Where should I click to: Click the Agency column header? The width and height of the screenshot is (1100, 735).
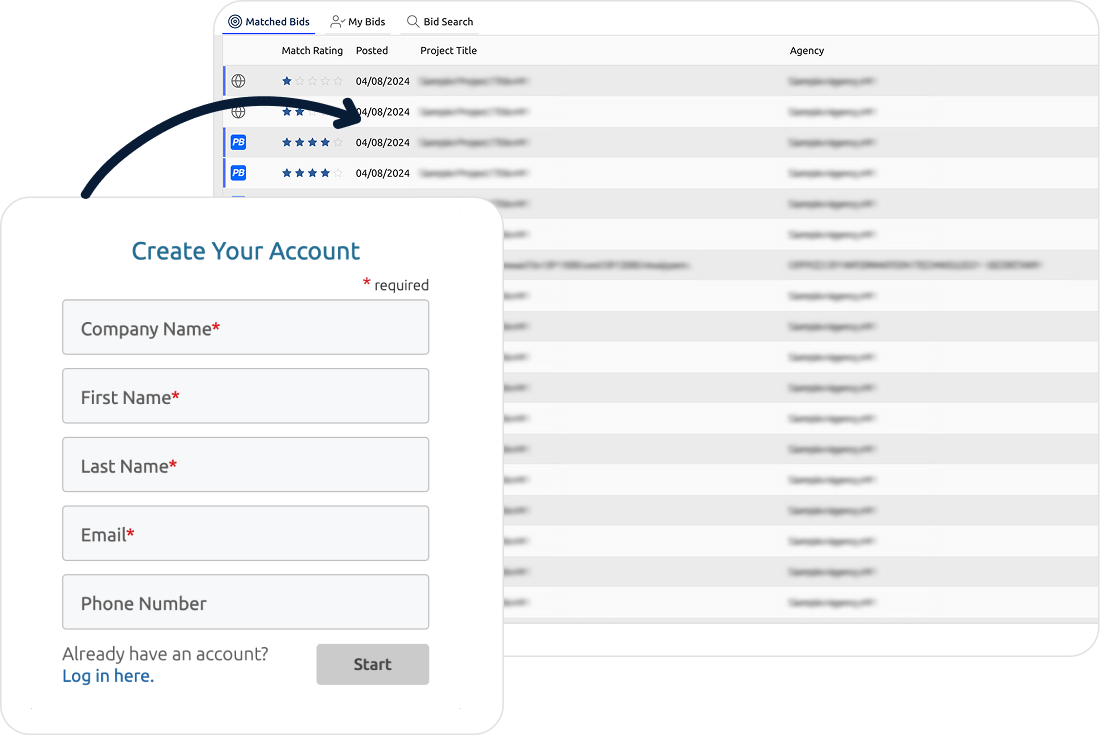[x=807, y=50]
